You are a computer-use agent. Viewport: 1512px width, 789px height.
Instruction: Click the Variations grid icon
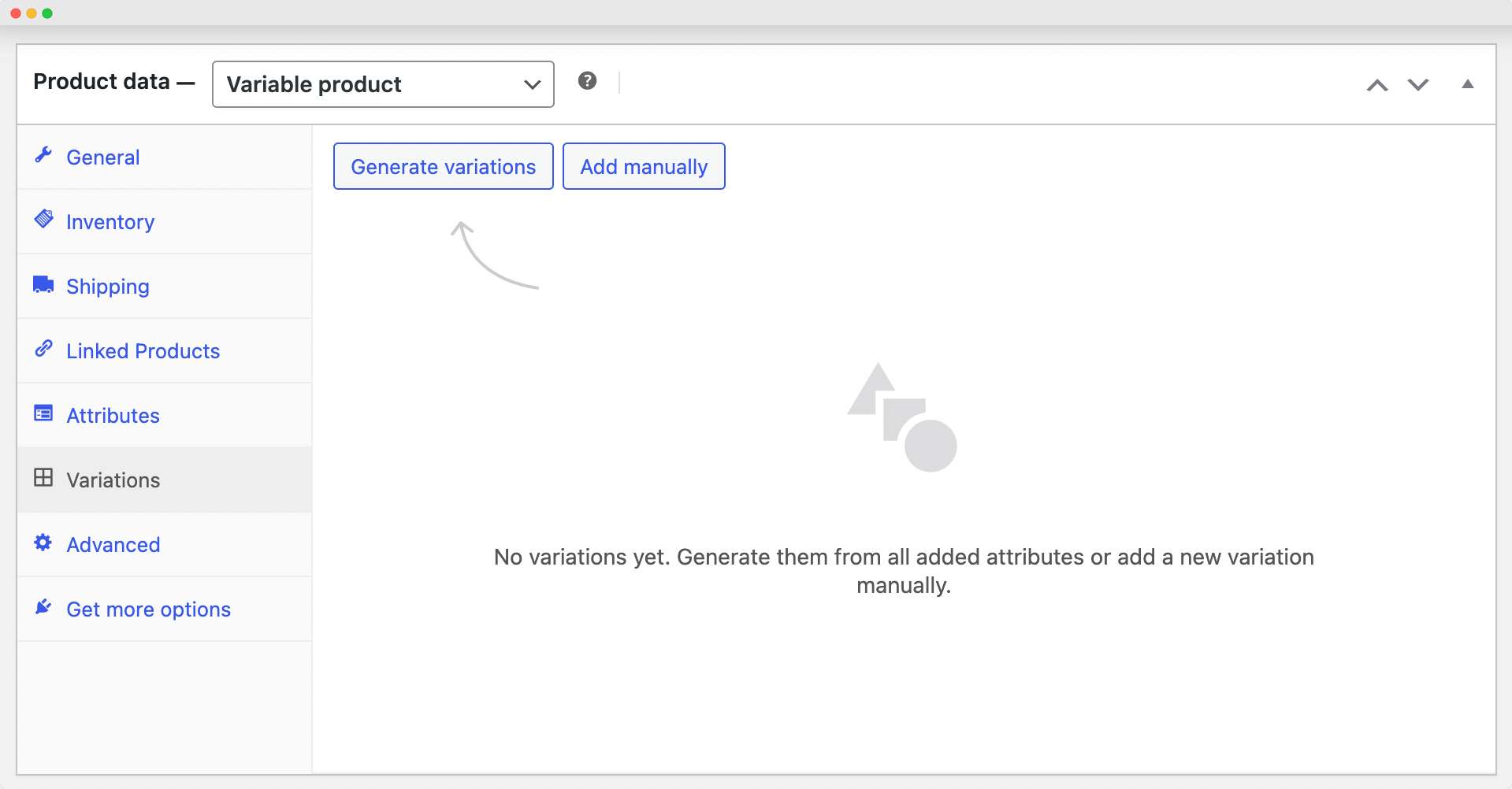[43, 478]
